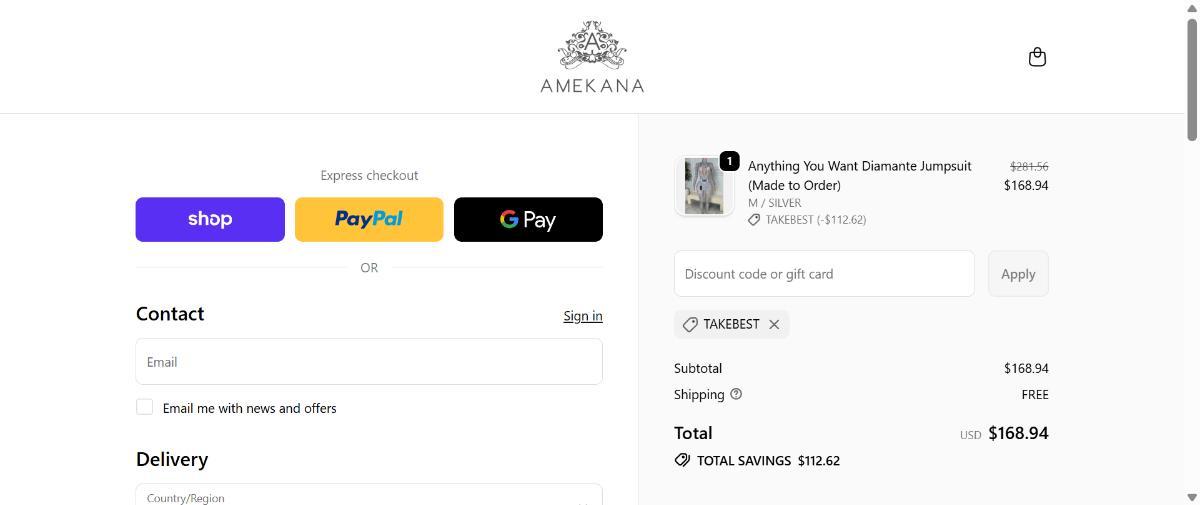
Task: Click the Amekana logo
Action: [x=592, y=58]
